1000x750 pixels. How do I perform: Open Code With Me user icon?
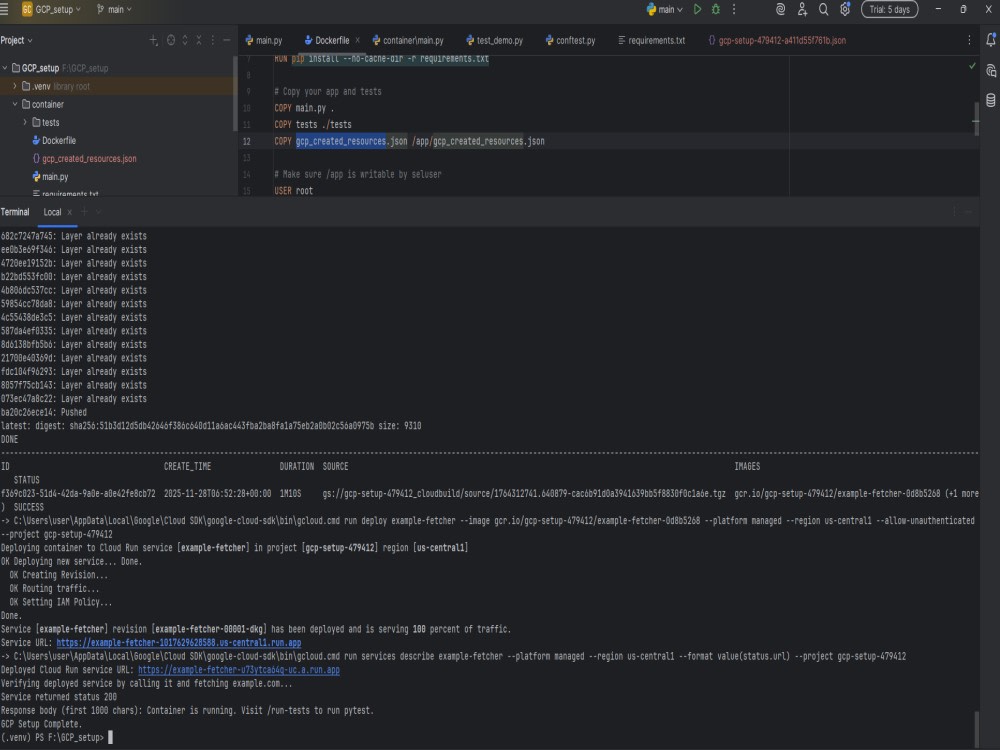[x=802, y=10]
